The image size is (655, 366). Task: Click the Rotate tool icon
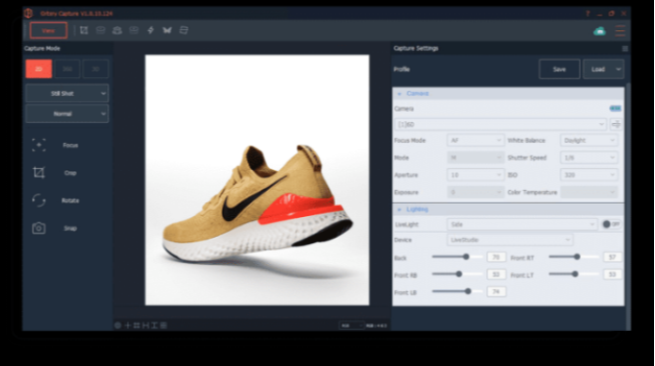pos(39,201)
